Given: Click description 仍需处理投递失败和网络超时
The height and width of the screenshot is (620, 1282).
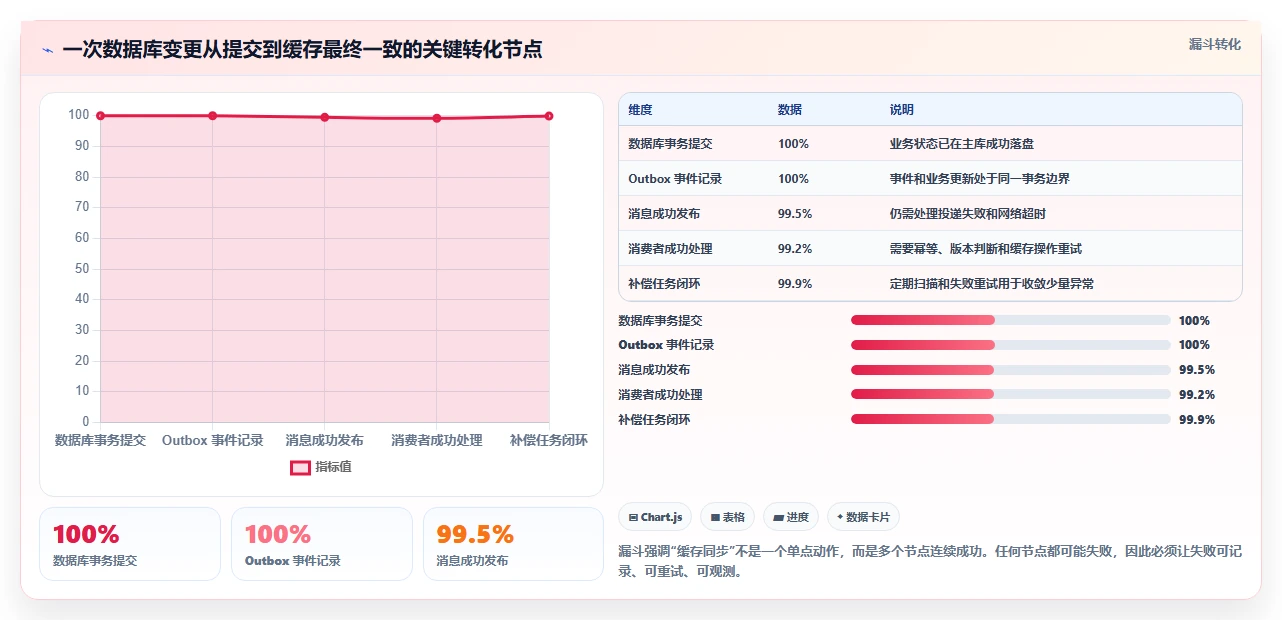Looking at the screenshot, I should coord(968,214).
